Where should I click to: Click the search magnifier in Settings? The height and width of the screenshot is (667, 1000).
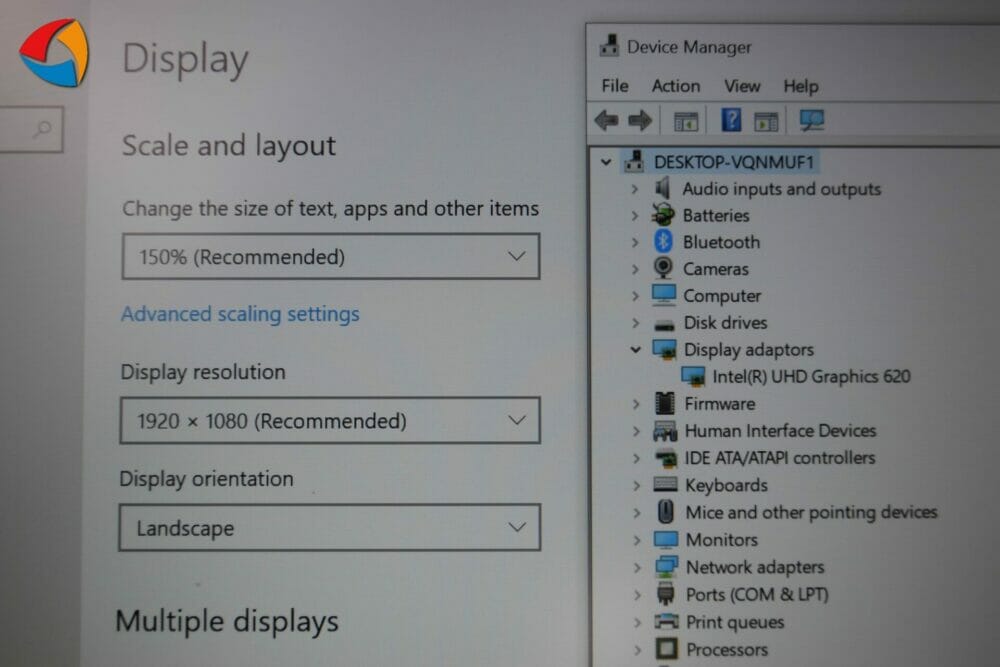click(x=43, y=129)
